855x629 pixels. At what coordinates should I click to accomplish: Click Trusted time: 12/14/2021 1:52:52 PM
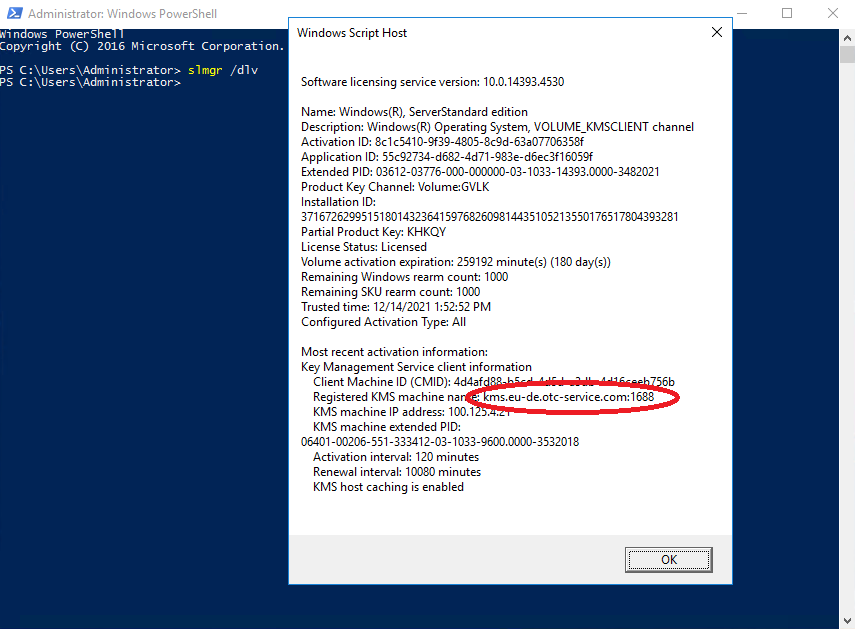[x=395, y=307]
